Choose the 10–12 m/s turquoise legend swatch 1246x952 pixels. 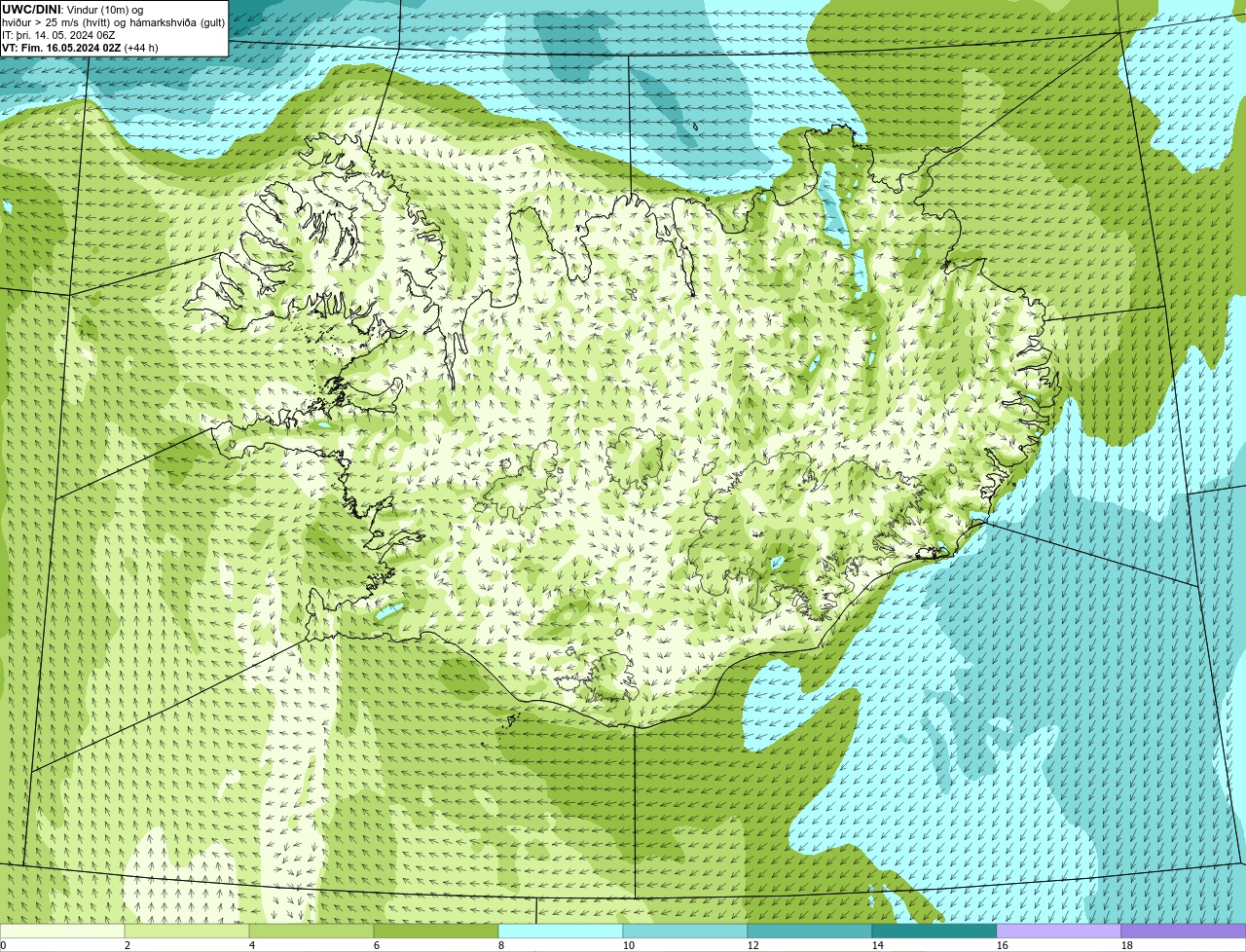tap(685, 931)
